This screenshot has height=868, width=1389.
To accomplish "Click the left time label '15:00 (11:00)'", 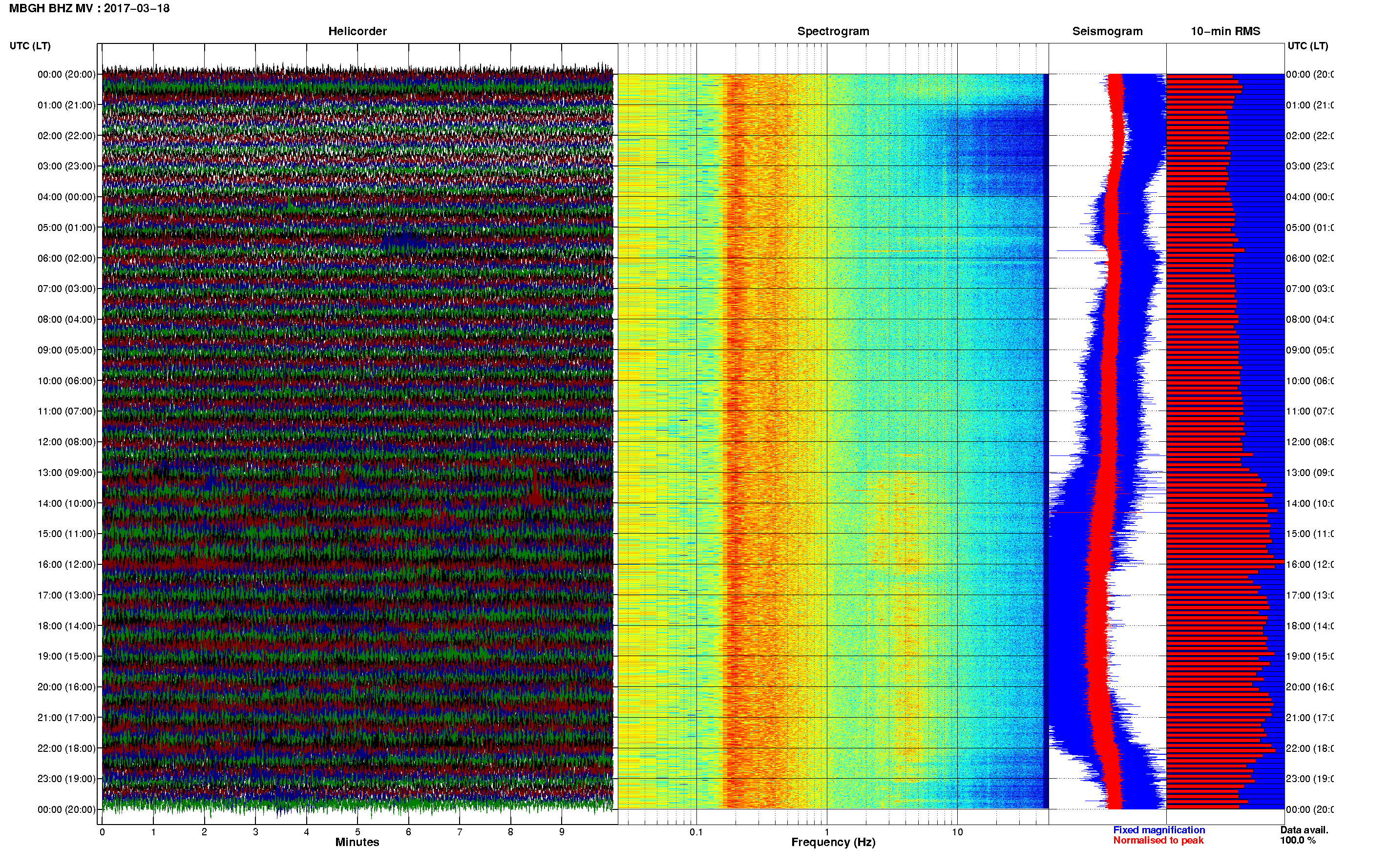I will click(x=66, y=533).
